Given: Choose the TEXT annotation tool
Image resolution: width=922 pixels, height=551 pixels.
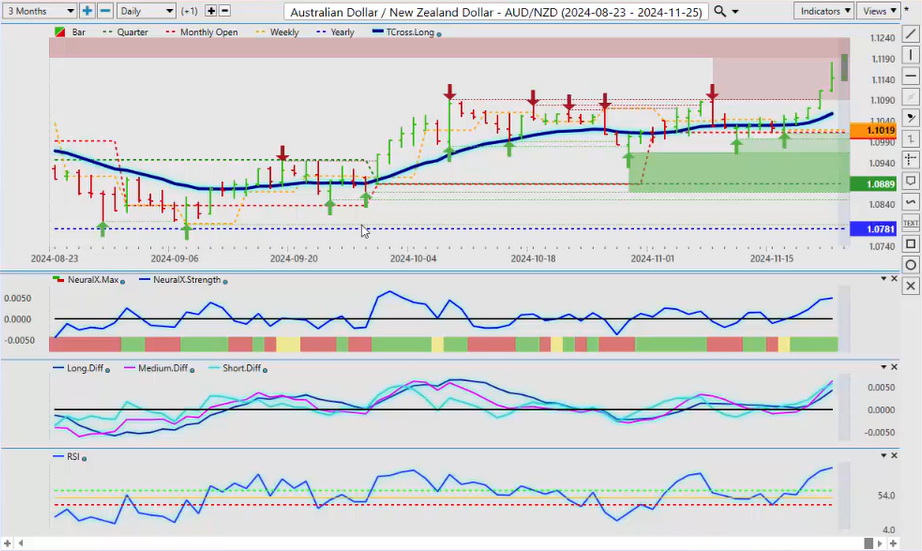Looking at the screenshot, I should (910, 223).
